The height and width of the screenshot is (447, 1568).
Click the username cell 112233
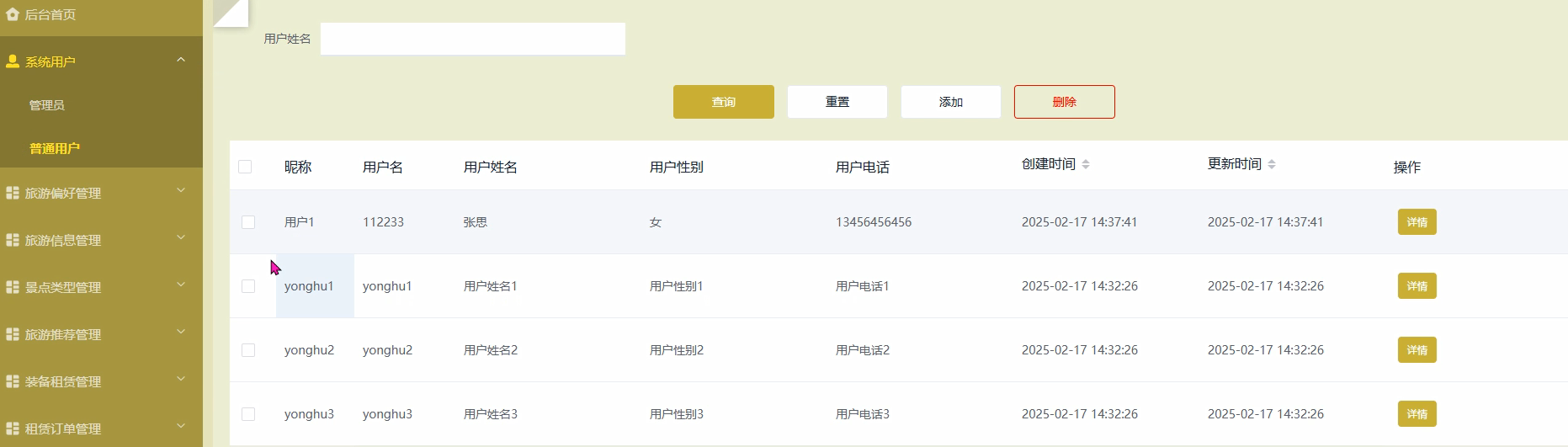coord(383,222)
